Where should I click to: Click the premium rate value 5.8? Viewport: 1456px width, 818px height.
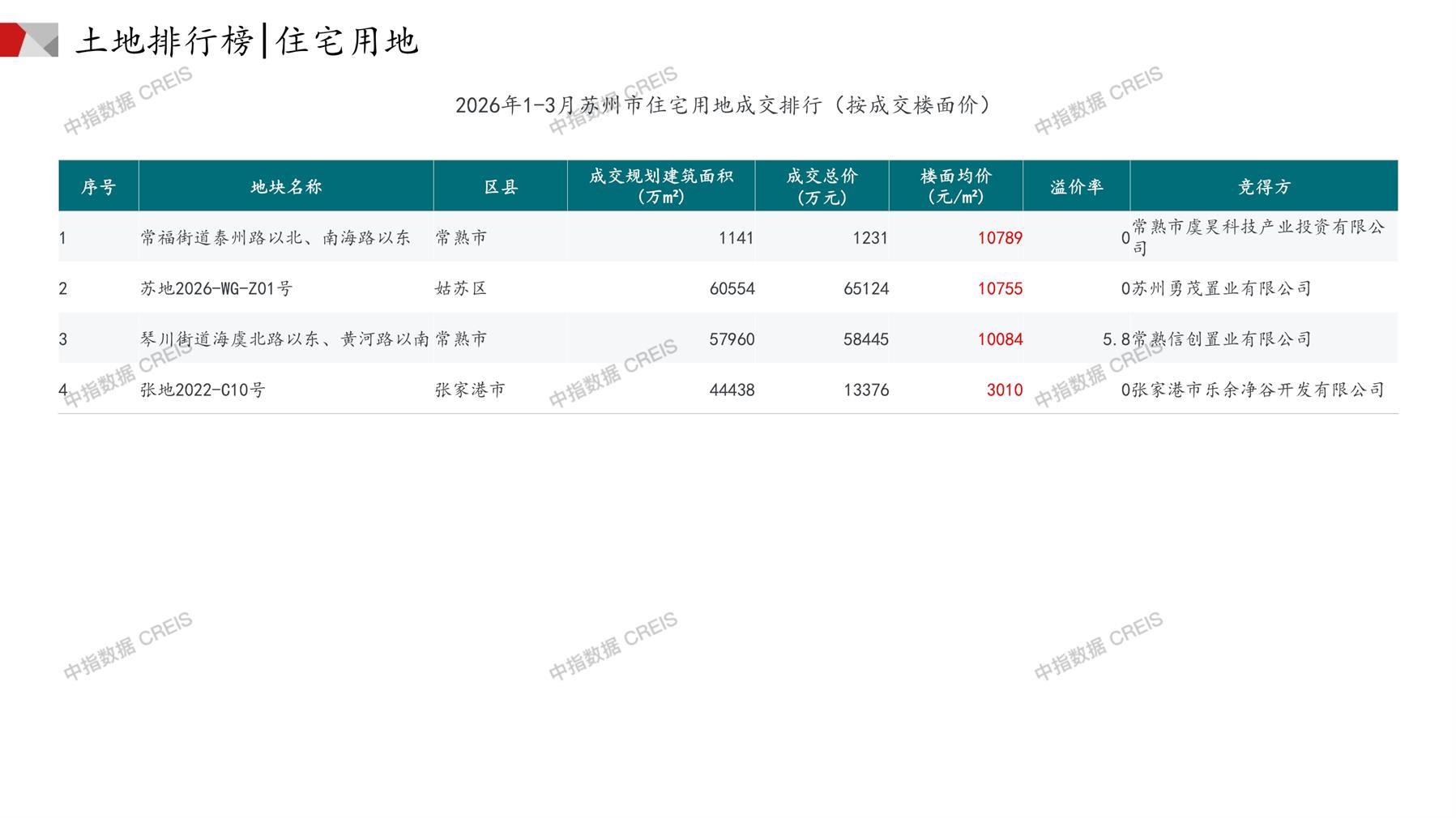pos(1116,339)
